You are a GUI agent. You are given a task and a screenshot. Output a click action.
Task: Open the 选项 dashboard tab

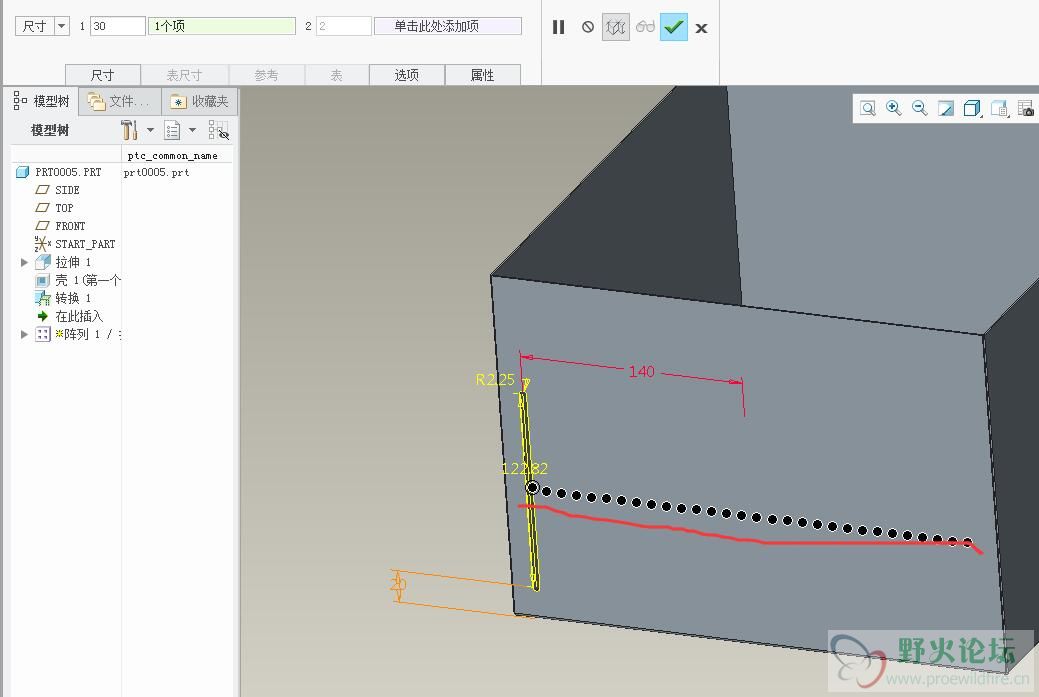point(407,75)
